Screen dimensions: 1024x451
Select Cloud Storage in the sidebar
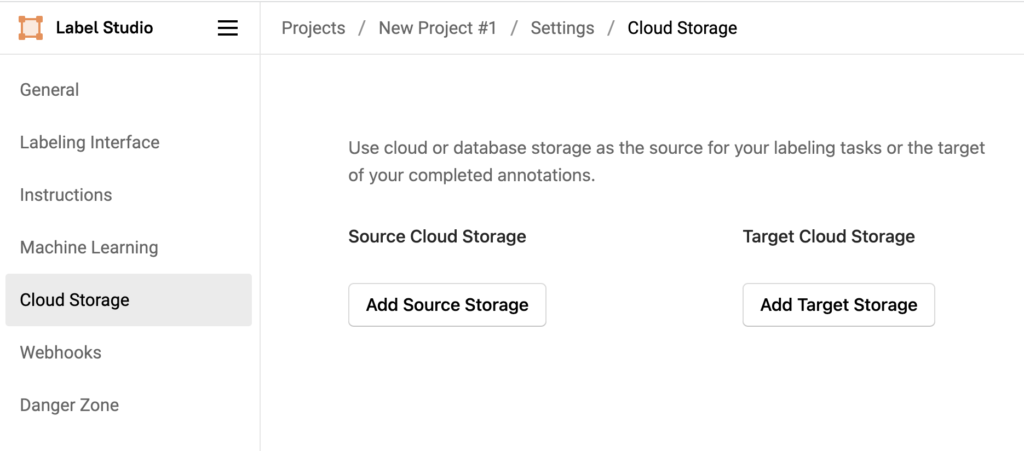point(129,300)
